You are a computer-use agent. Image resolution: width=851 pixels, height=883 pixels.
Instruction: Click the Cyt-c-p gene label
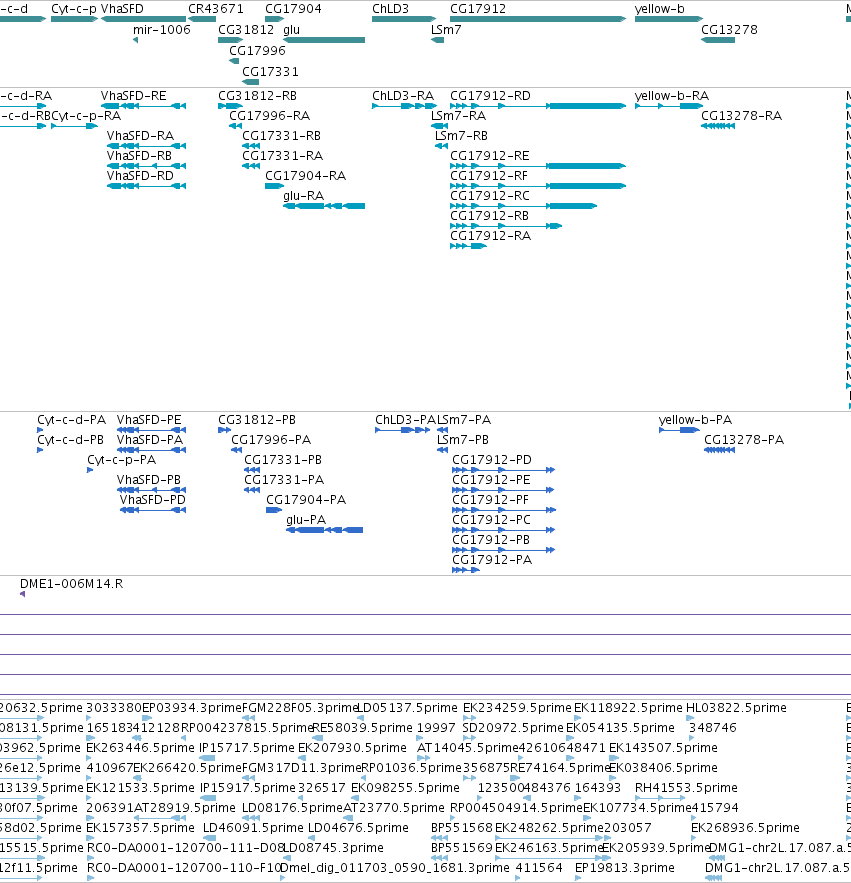(x=73, y=9)
